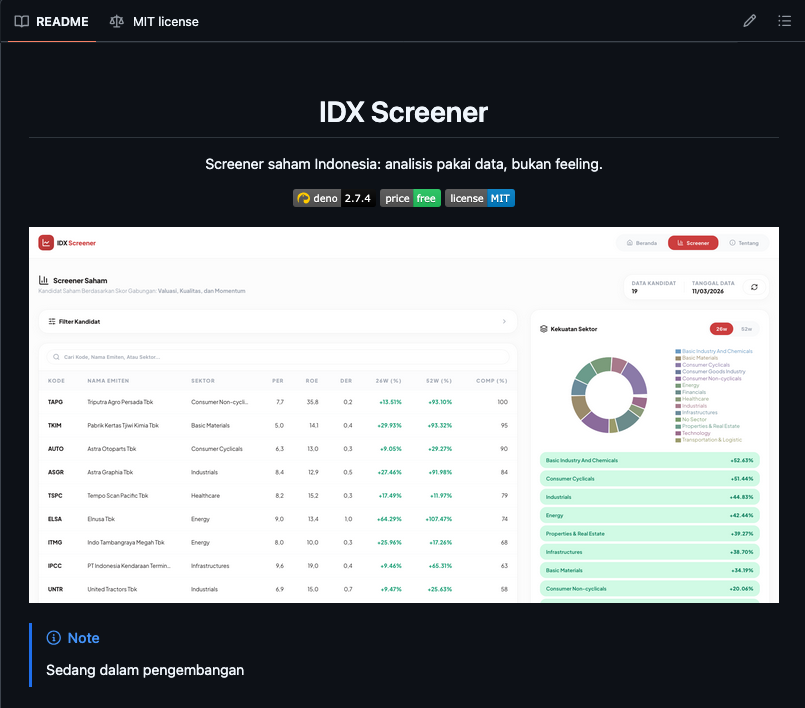
Task: Click the scales icon beside MIT license
Action: [x=117, y=22]
